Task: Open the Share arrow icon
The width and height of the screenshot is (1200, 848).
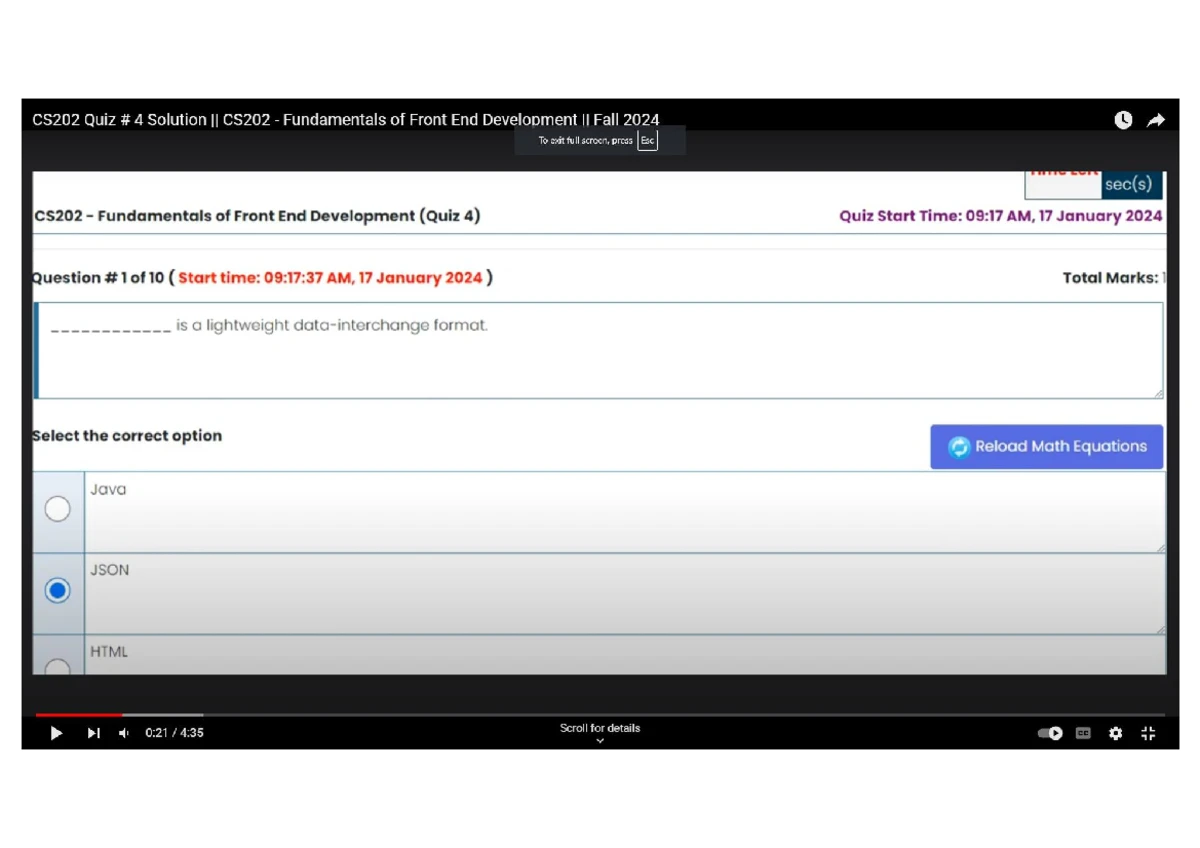Action: tap(1156, 119)
